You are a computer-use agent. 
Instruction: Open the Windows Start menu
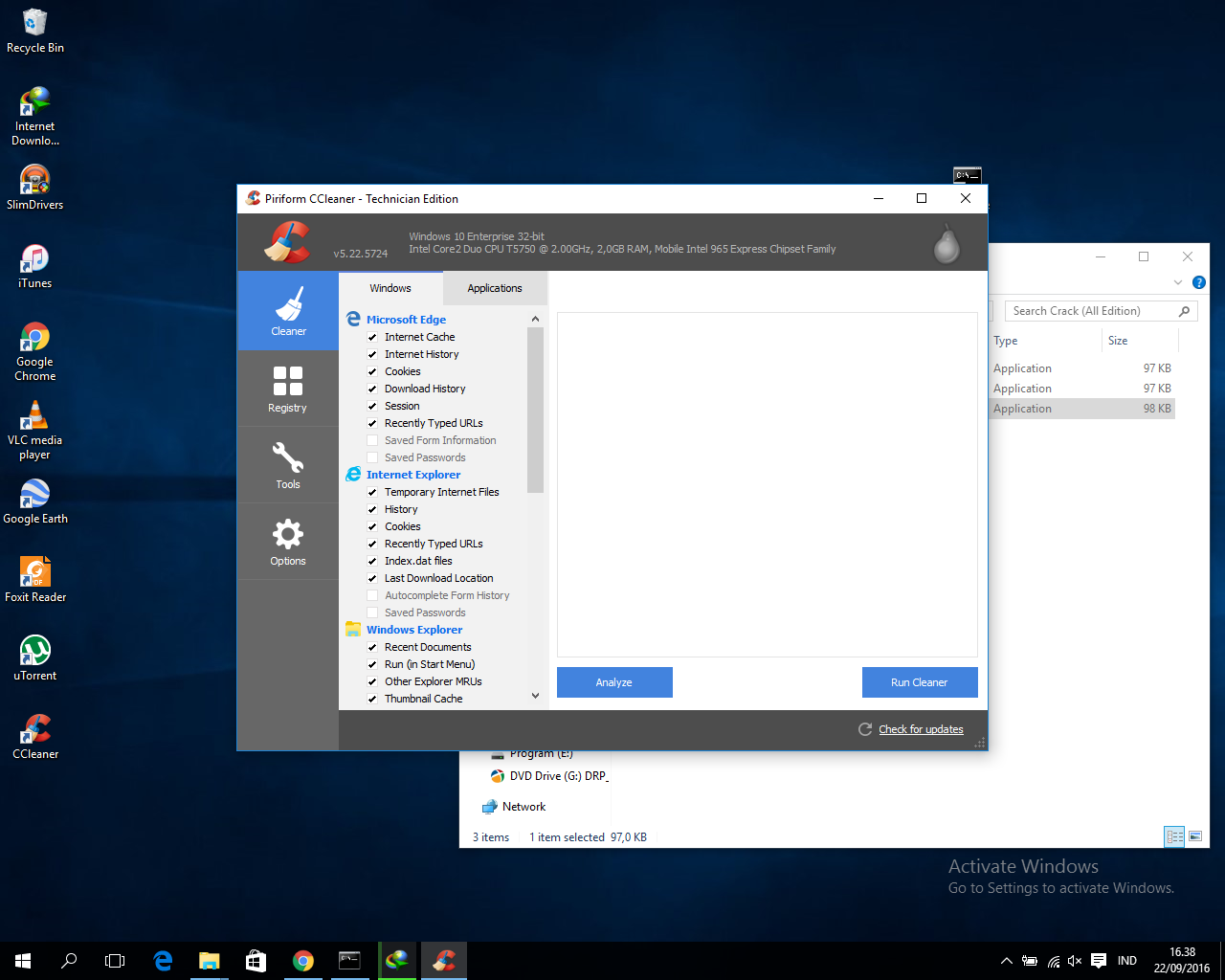(23, 961)
